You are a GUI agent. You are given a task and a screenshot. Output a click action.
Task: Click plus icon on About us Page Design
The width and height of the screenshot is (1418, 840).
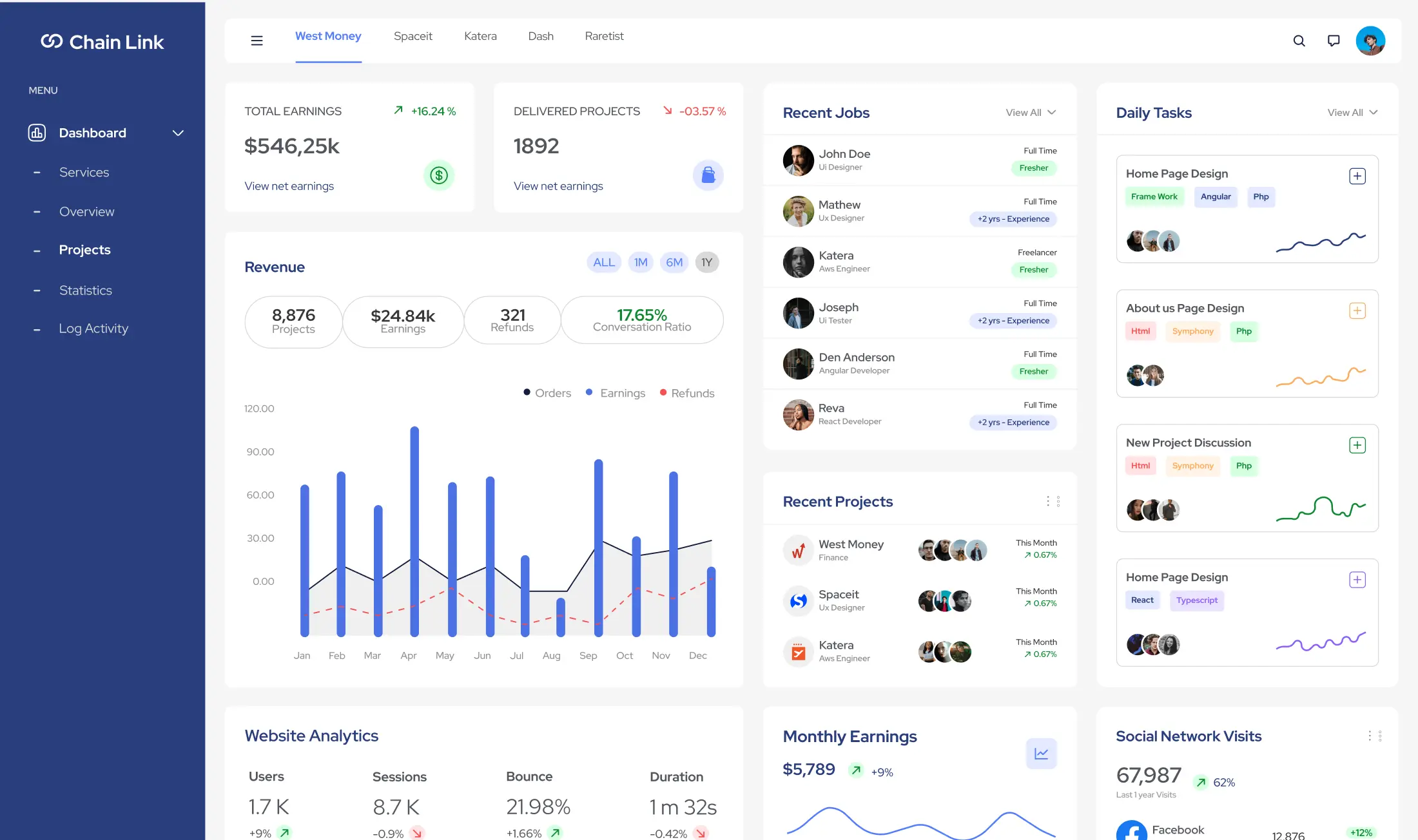pyautogui.click(x=1357, y=310)
